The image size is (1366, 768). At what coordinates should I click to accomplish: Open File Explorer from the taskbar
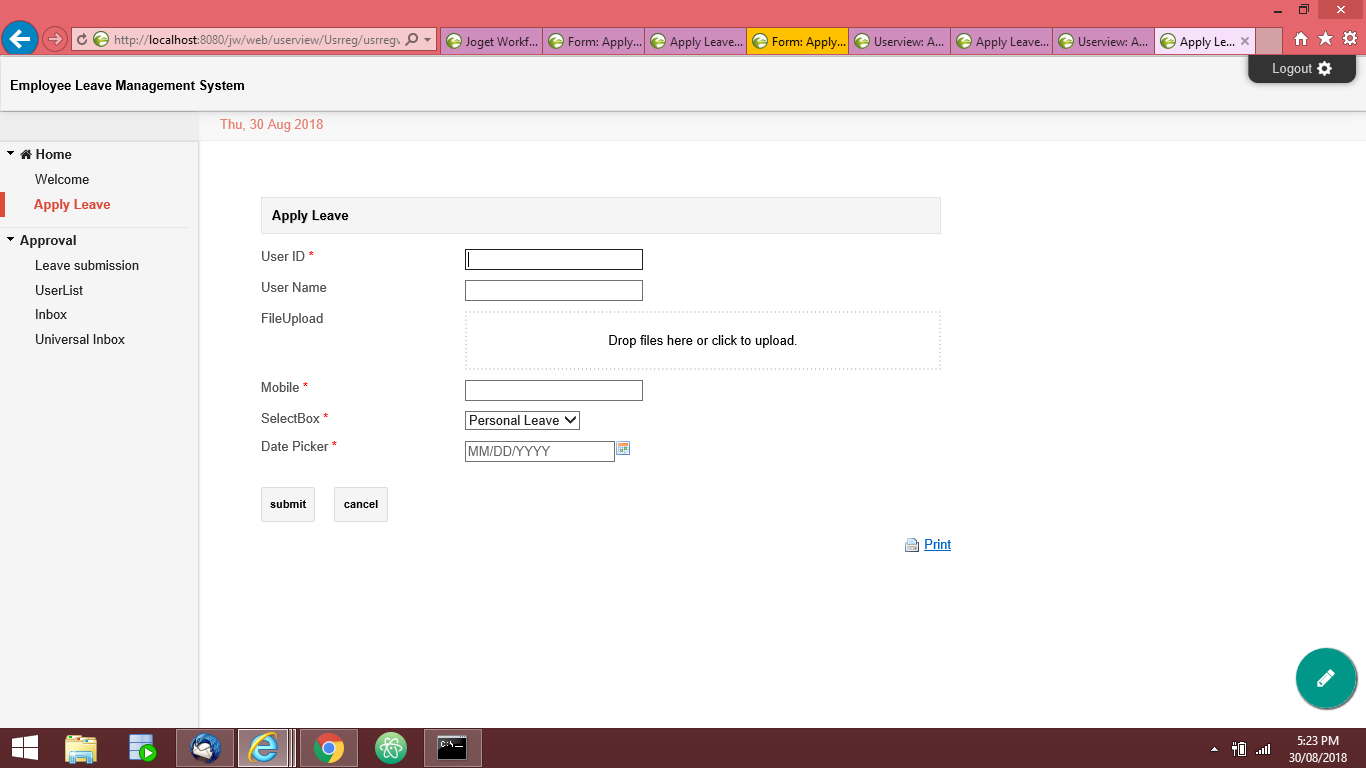[x=81, y=747]
